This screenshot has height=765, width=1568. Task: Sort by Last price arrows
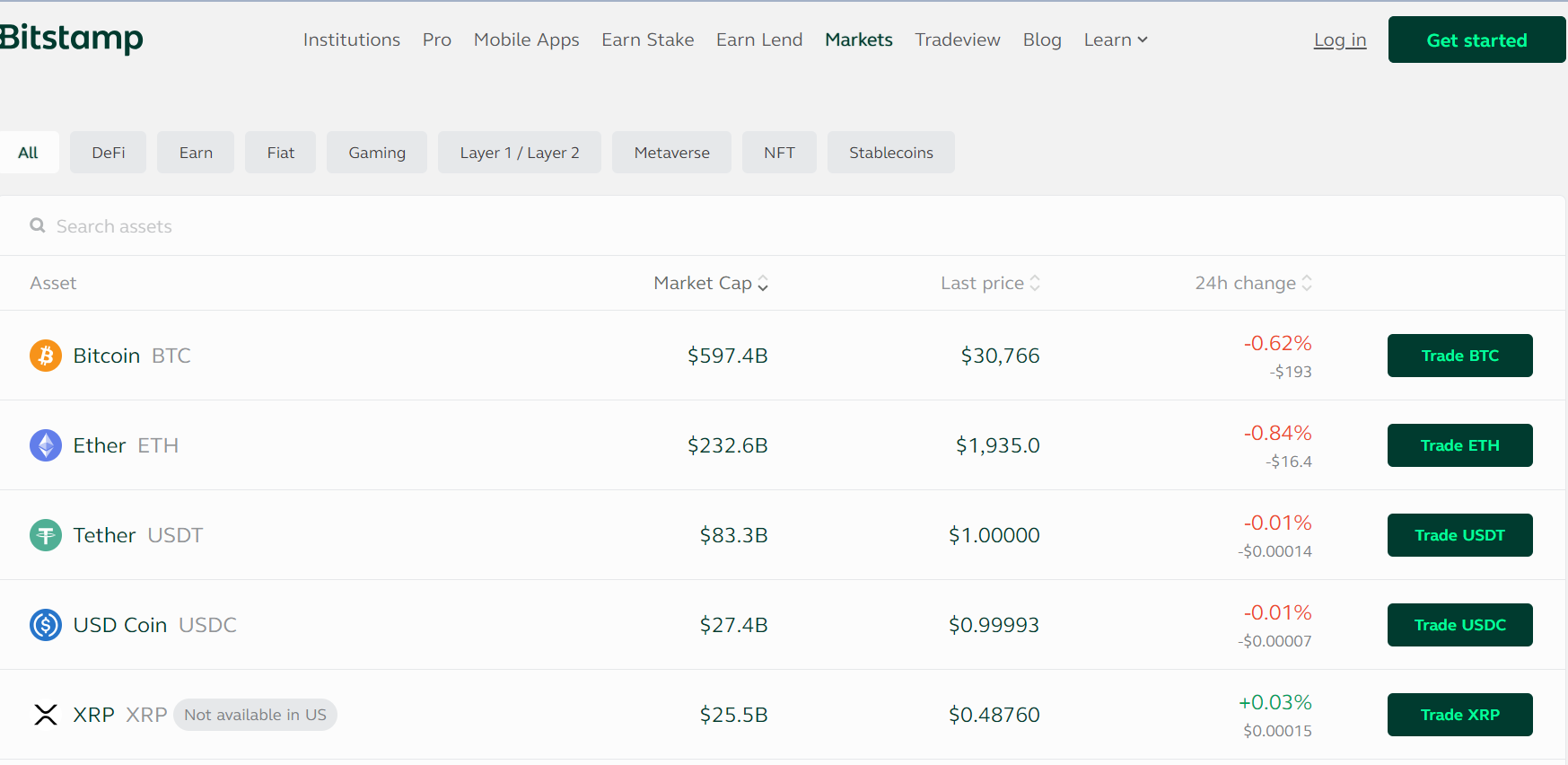point(1035,283)
